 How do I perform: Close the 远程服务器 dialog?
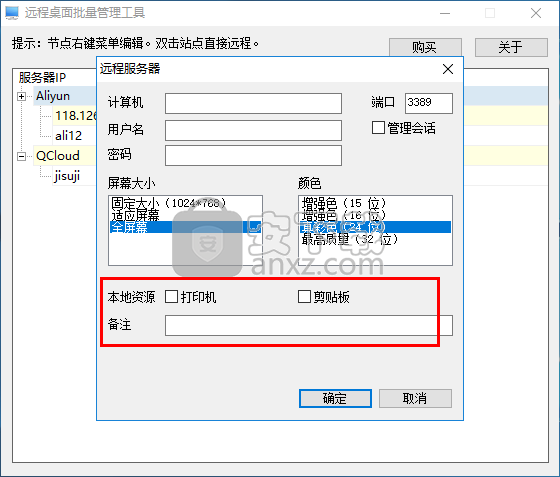coord(448,69)
